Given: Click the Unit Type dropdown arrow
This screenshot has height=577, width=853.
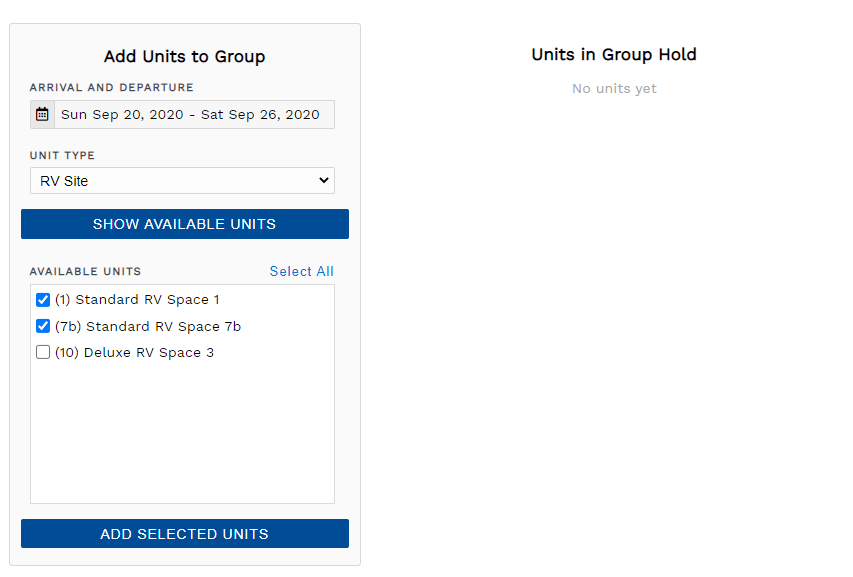Looking at the screenshot, I should 322,180.
